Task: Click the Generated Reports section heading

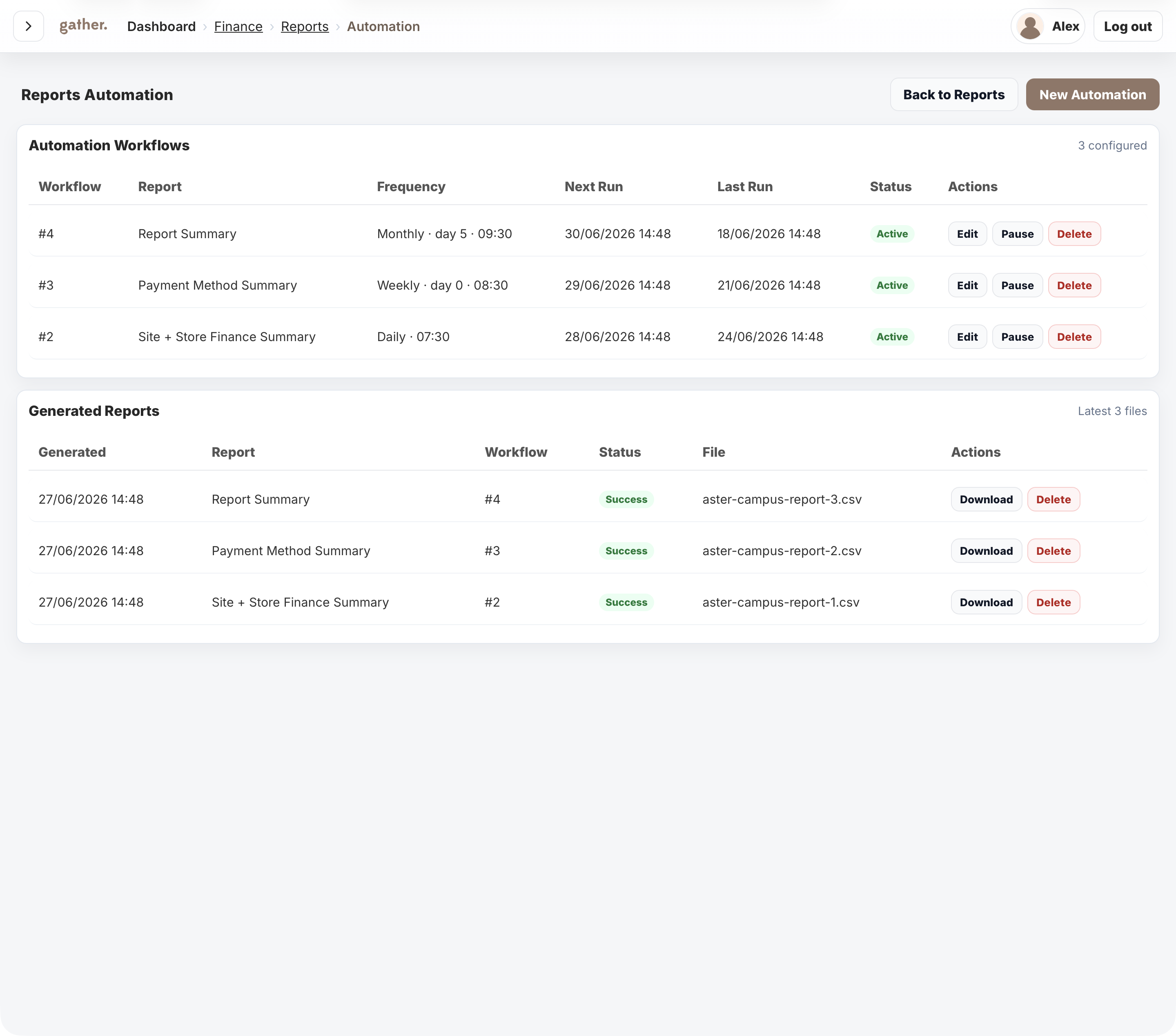Action: 94,411
